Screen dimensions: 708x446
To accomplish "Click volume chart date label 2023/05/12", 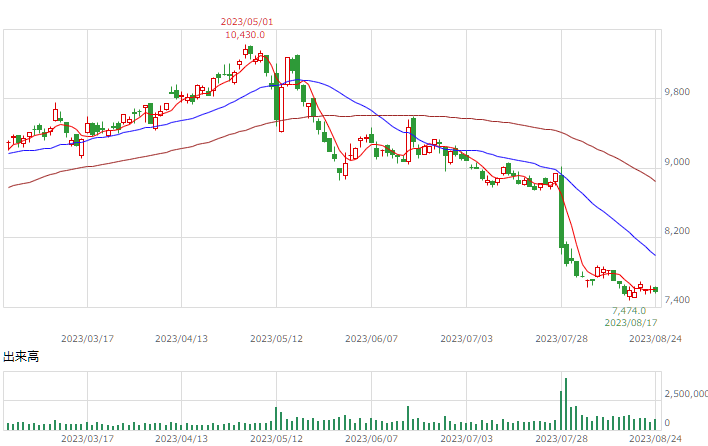I will point(276,439).
